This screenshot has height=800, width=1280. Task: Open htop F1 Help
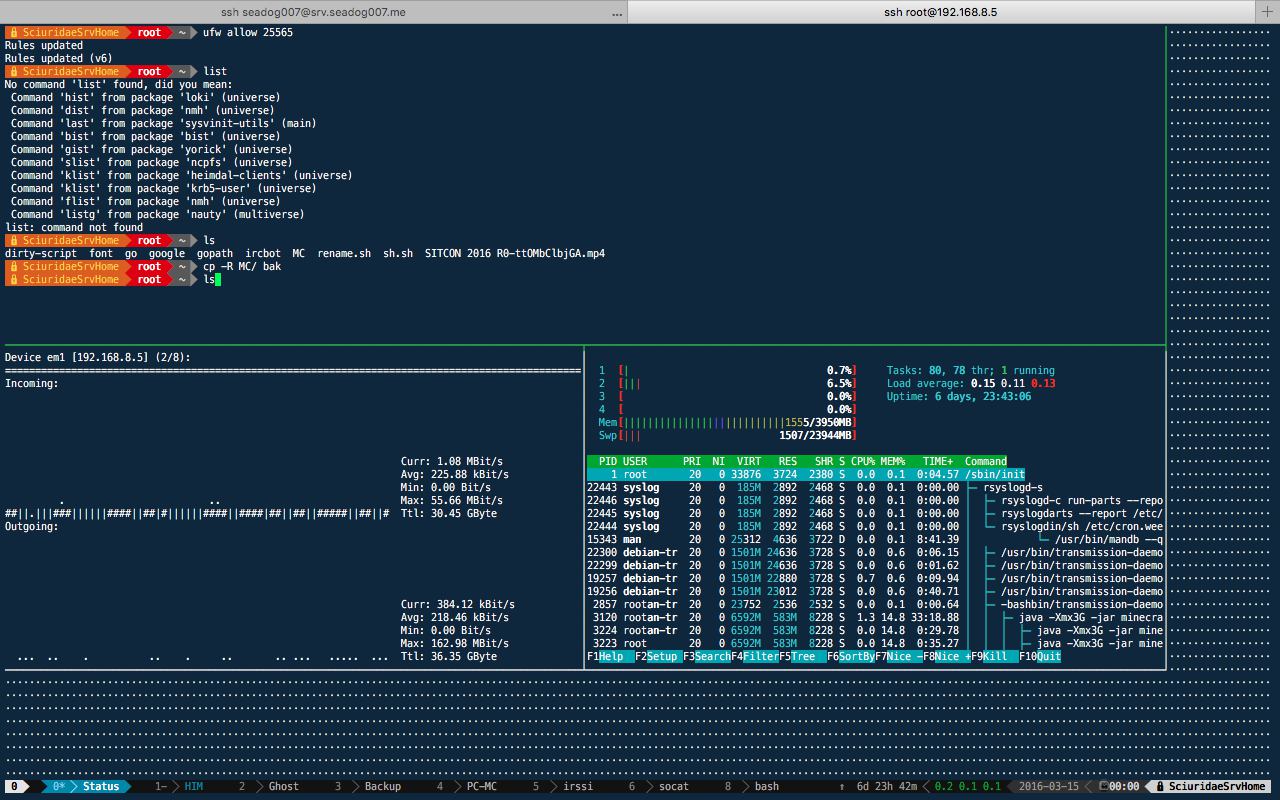(610, 657)
